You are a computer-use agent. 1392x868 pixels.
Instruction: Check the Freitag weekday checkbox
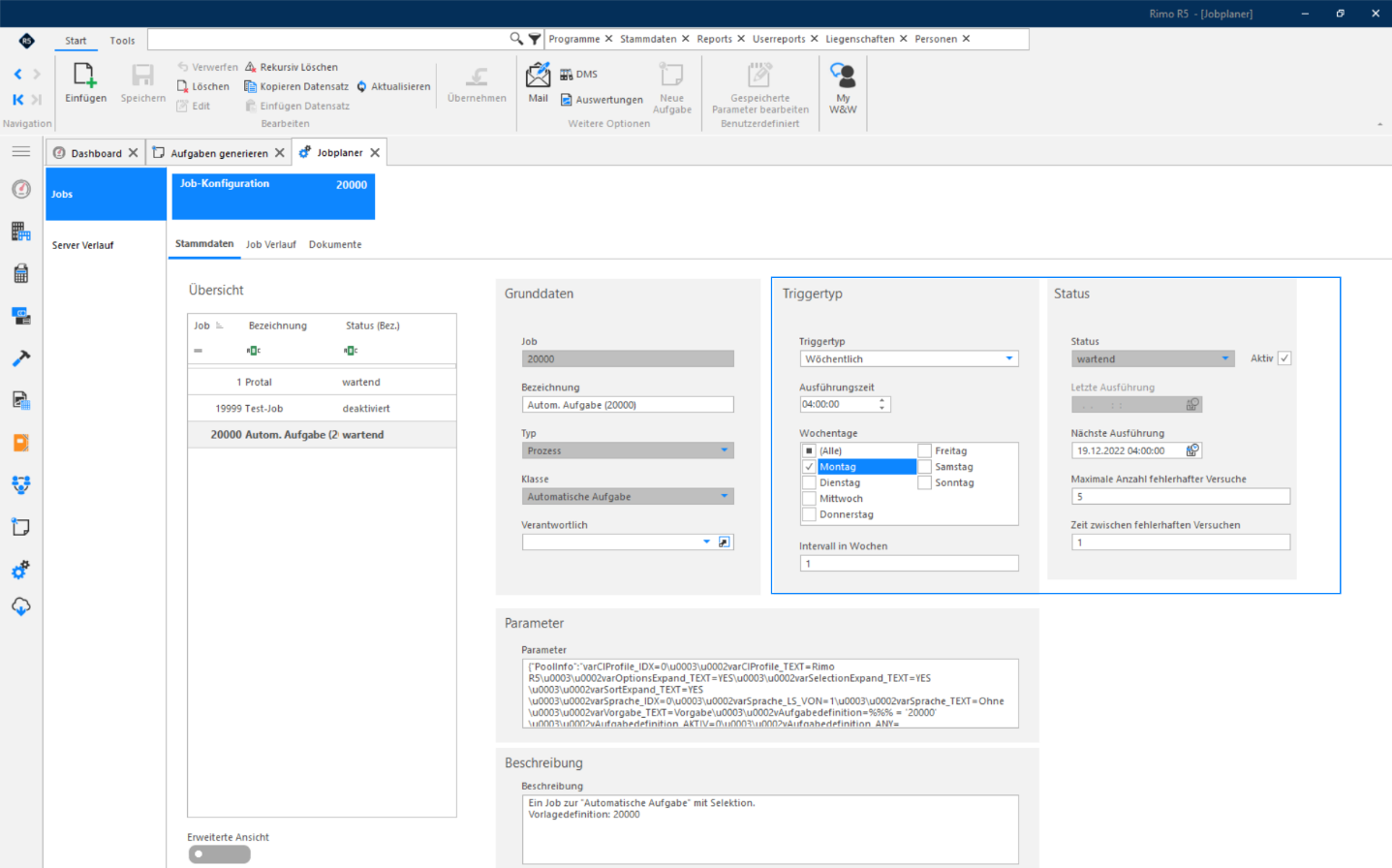[925, 450]
